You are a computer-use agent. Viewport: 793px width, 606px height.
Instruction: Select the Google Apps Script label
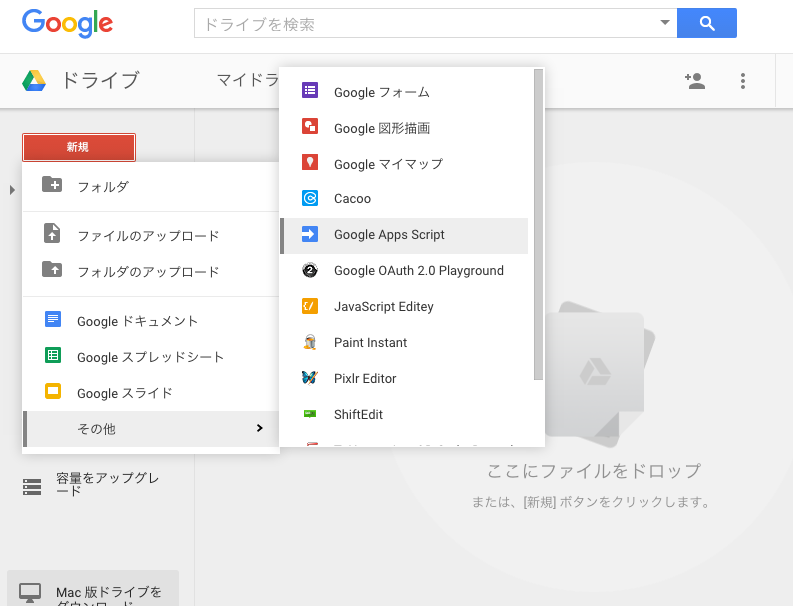pos(389,235)
